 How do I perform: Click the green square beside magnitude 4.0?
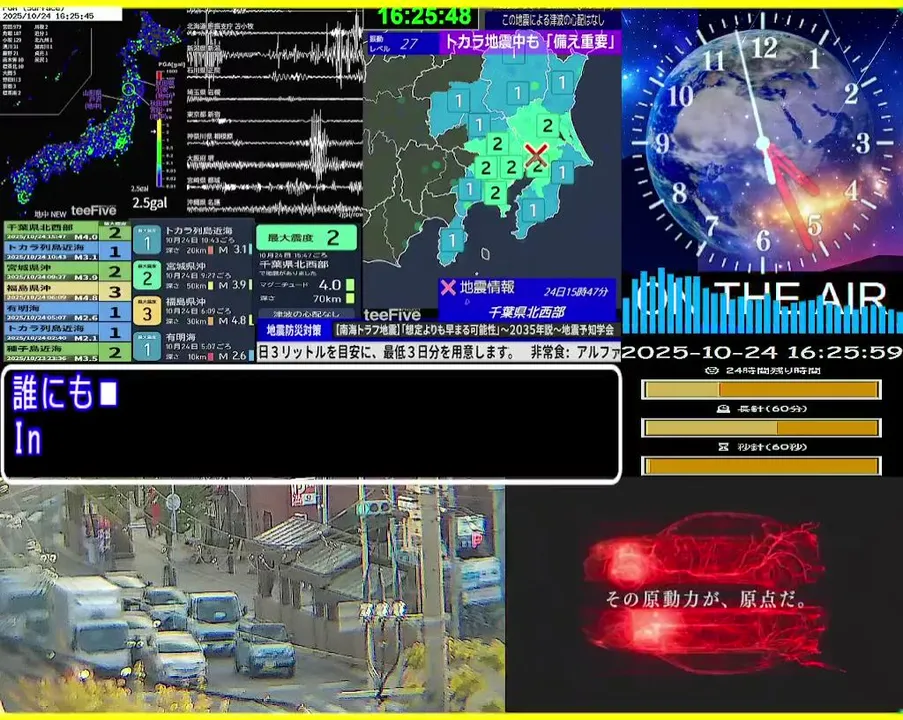click(x=350, y=285)
